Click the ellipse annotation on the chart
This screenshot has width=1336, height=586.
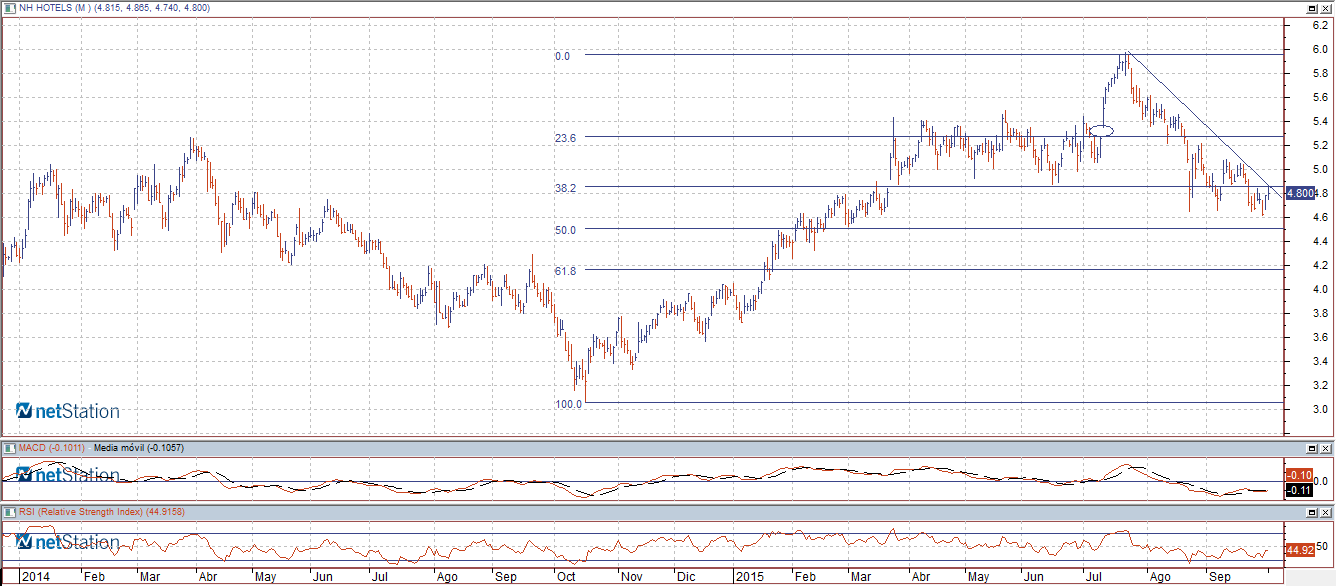click(1101, 130)
